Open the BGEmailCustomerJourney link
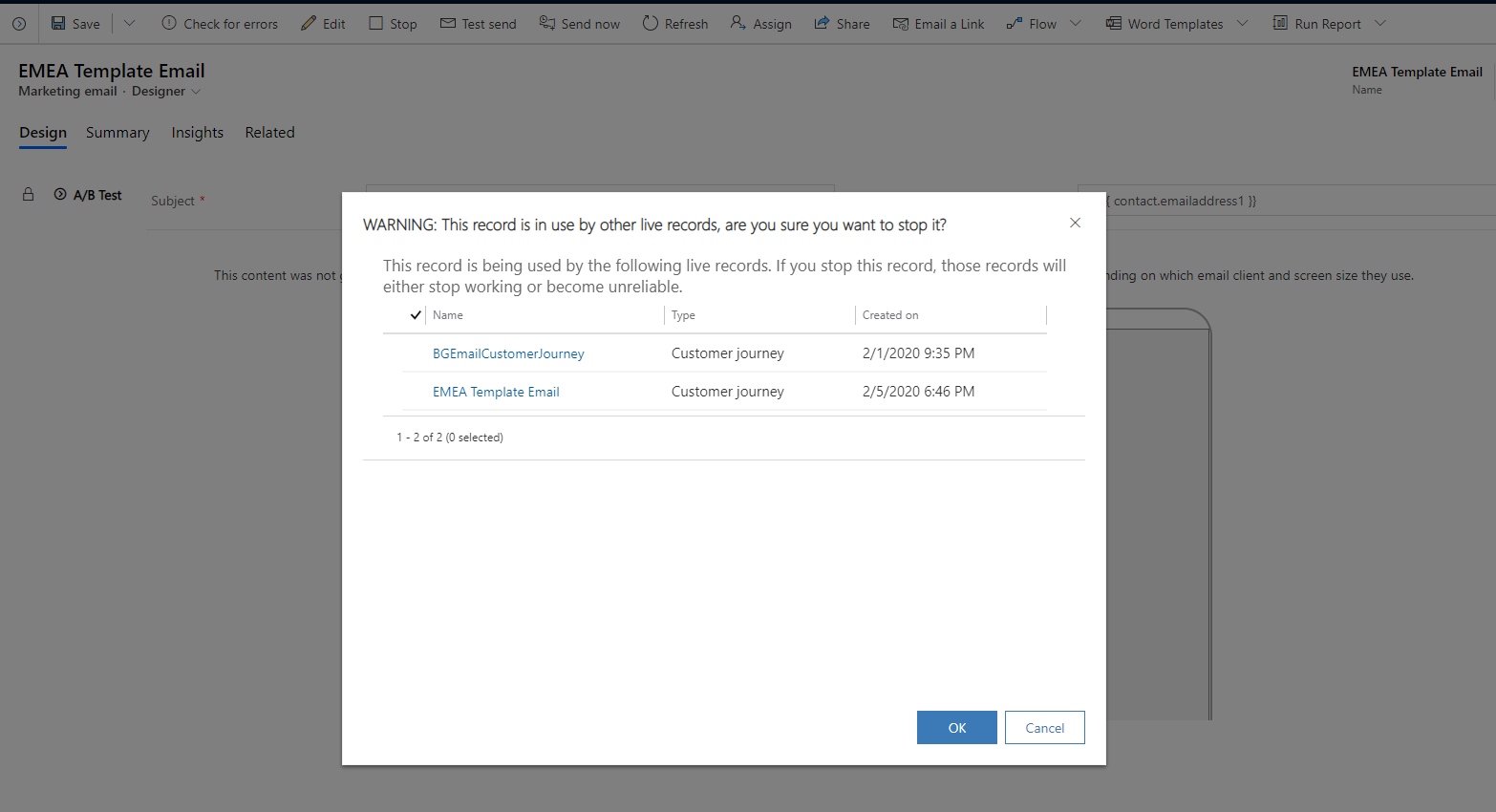This screenshot has width=1496, height=812. point(508,353)
